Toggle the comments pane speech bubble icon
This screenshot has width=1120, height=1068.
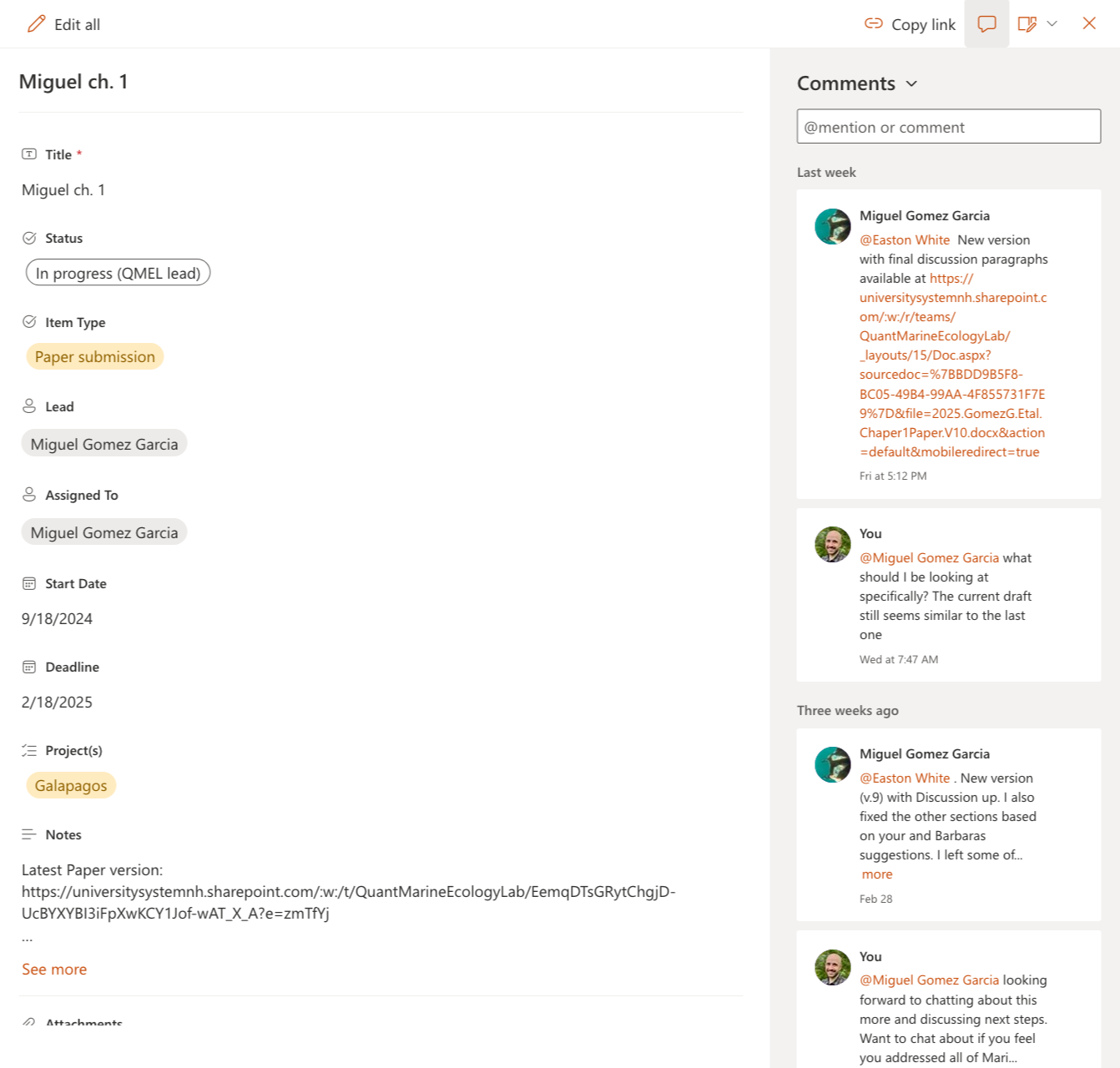point(986,24)
